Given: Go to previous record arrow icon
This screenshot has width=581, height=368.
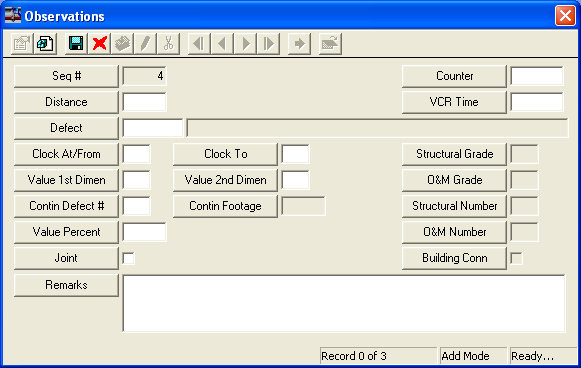Looking at the screenshot, I should coord(222,44).
